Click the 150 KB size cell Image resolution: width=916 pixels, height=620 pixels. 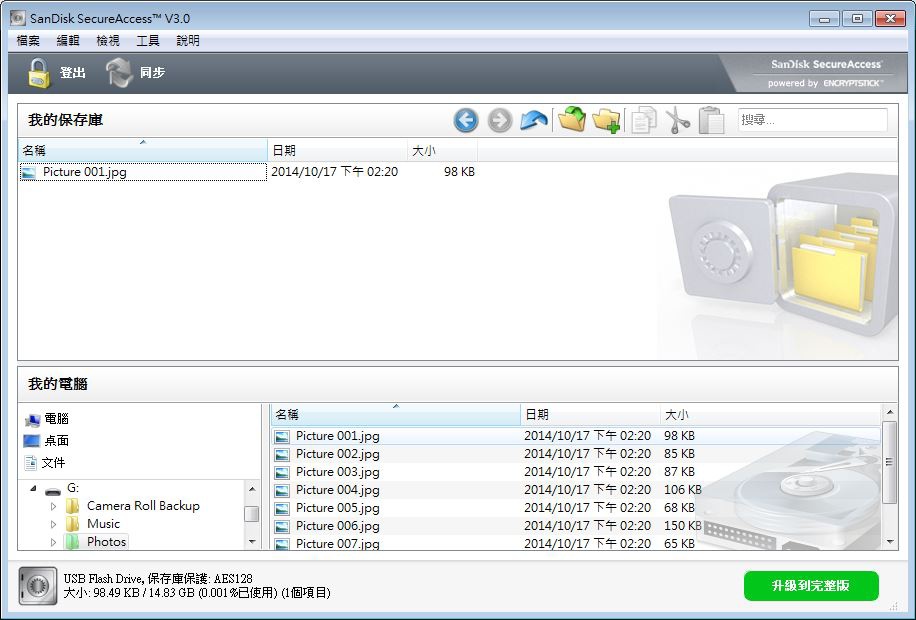682,526
